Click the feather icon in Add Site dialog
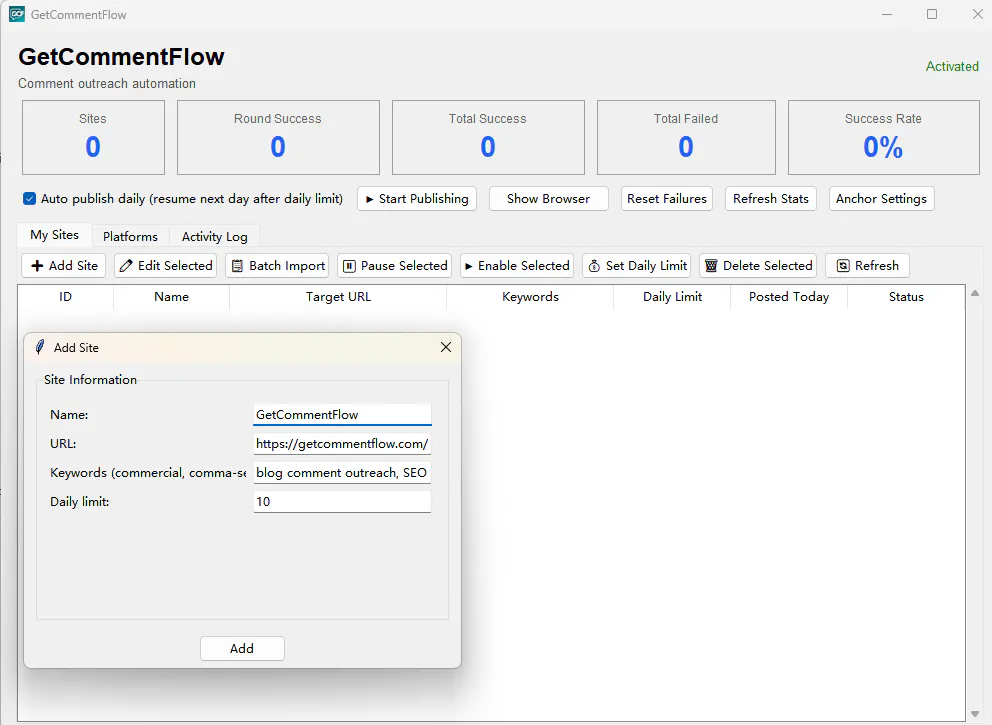The height and width of the screenshot is (725, 992). click(x=40, y=347)
